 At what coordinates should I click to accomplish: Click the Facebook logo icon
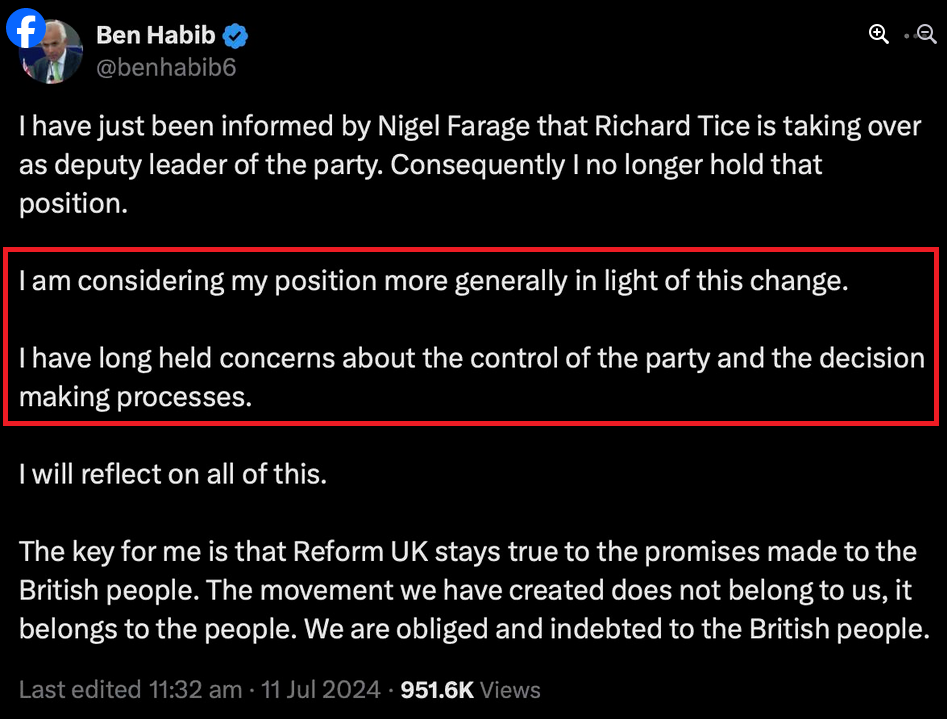(x=24, y=29)
